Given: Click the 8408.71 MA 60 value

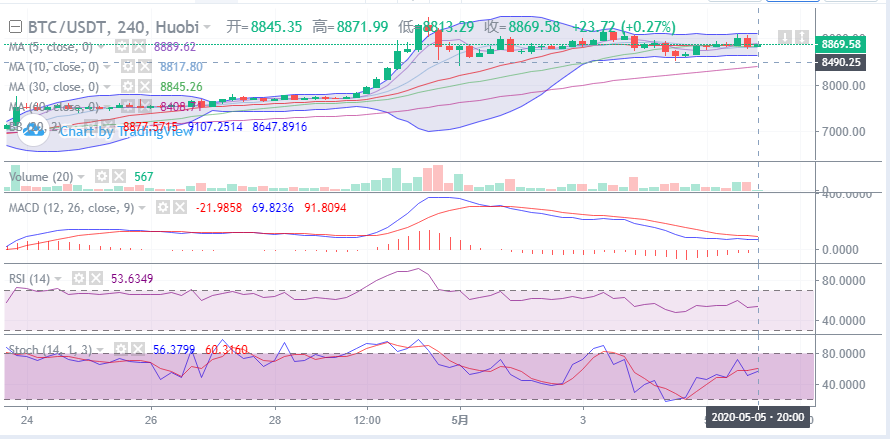Looking at the screenshot, I should pyautogui.click(x=180, y=106).
